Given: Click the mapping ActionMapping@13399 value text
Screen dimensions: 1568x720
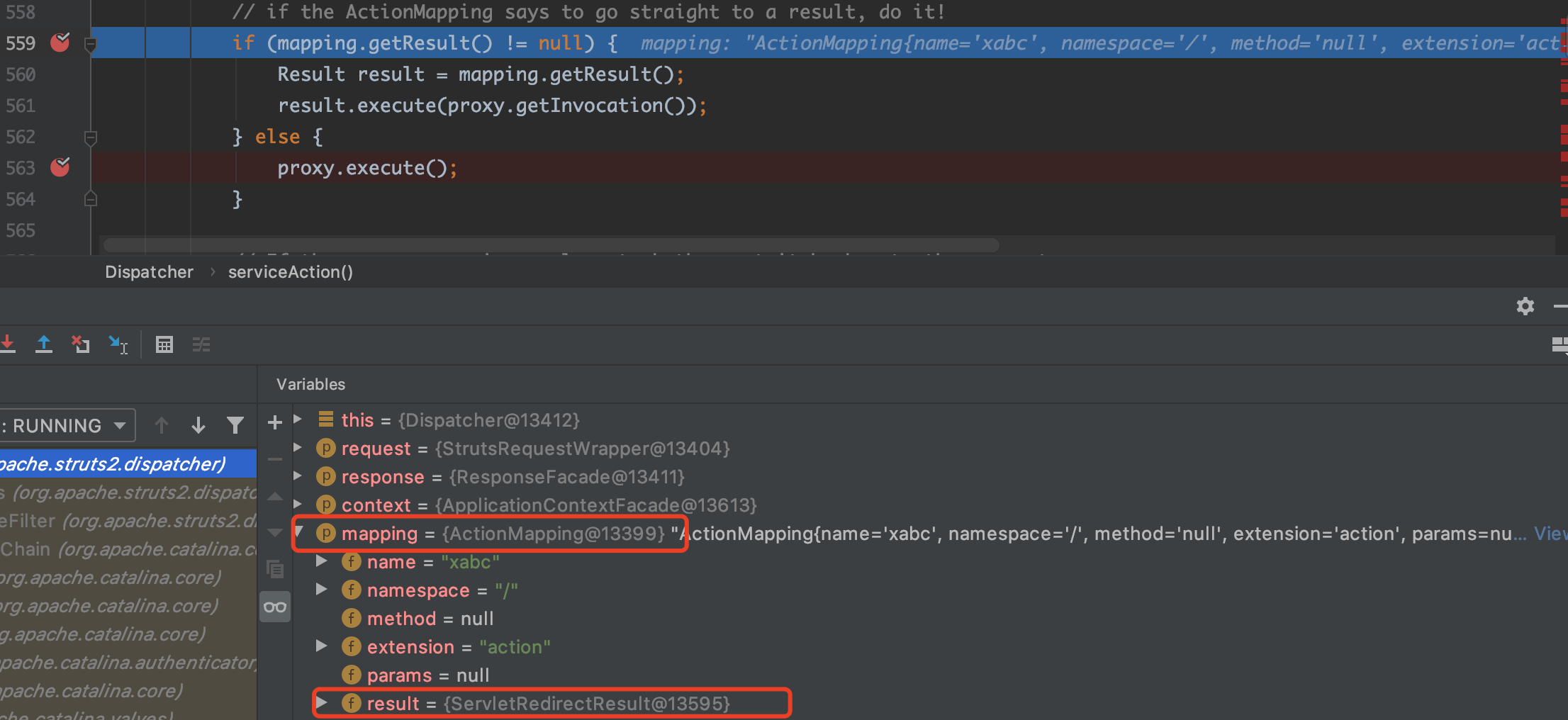Looking at the screenshot, I should point(554,533).
